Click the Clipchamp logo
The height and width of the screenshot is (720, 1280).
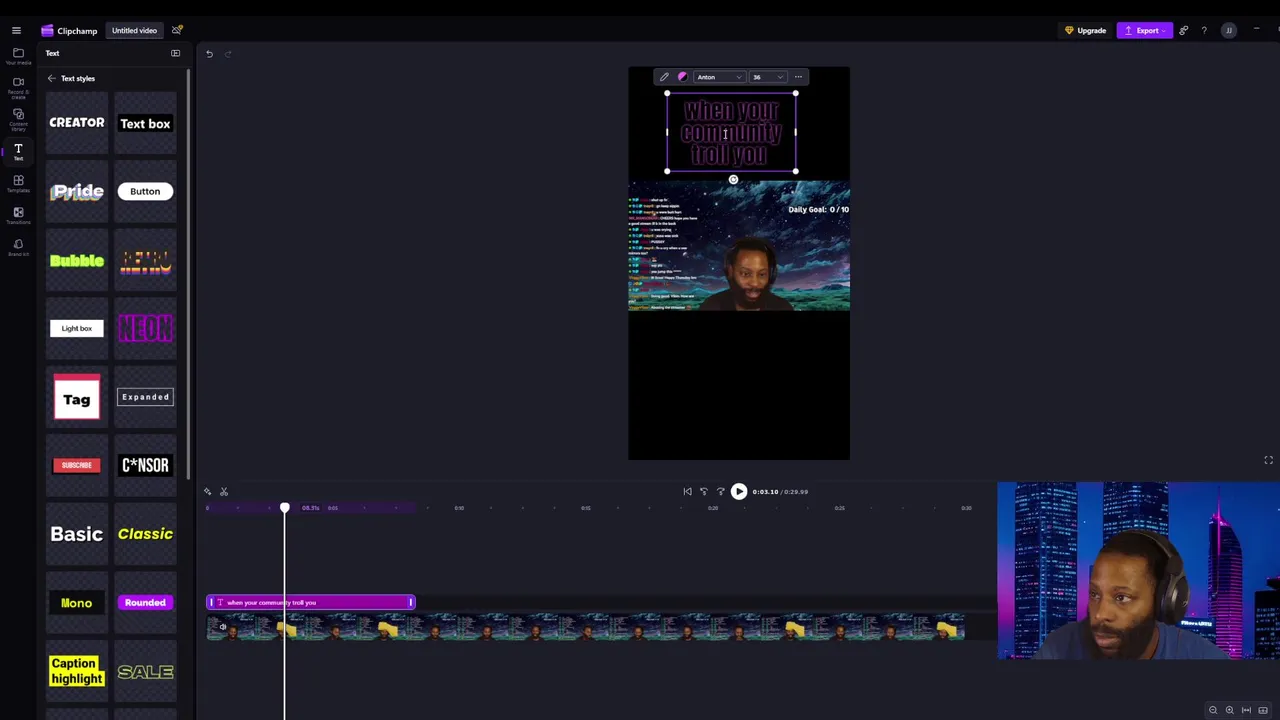point(69,31)
